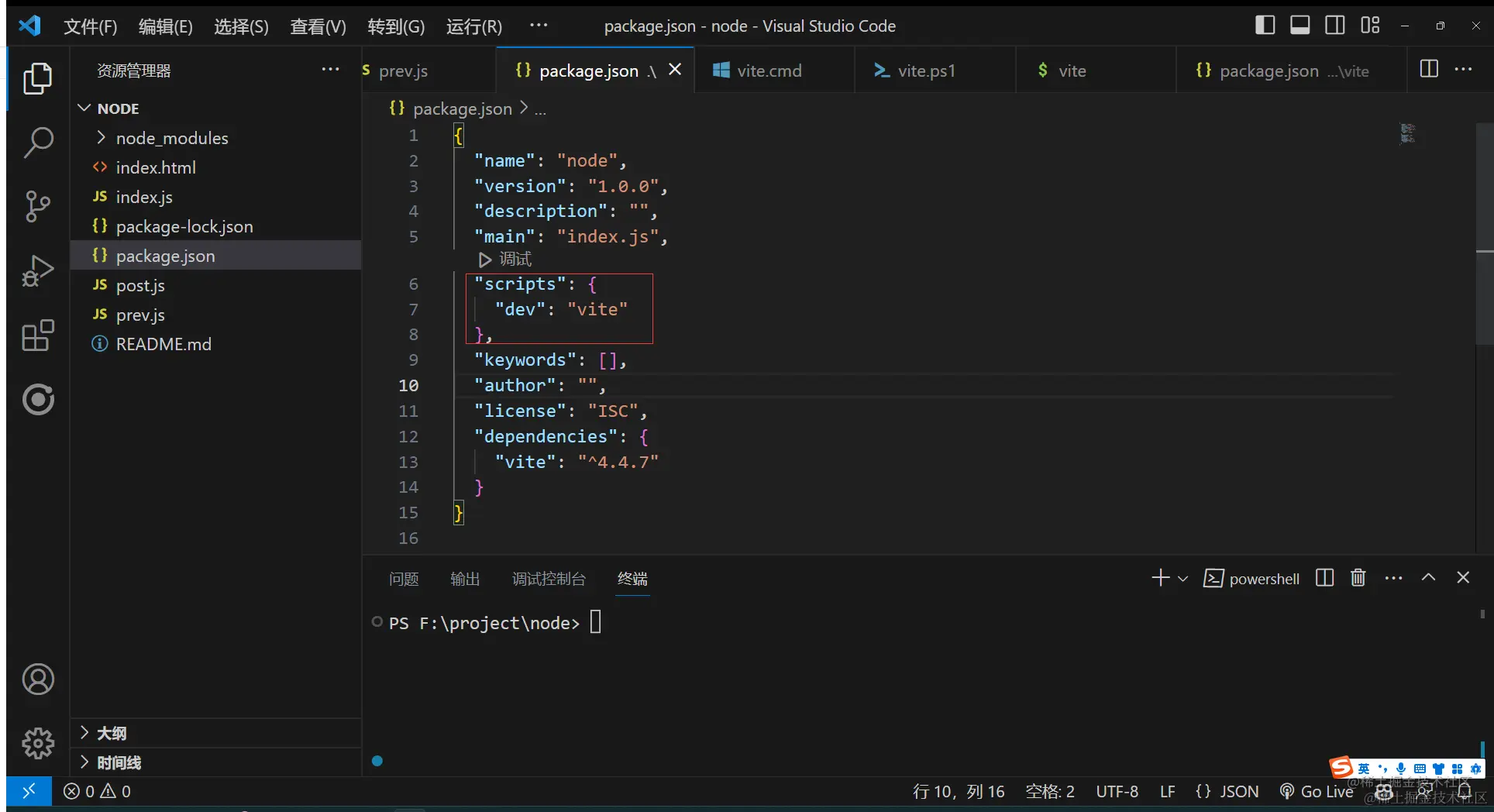Click the editor minimap

pyautogui.click(x=1407, y=133)
